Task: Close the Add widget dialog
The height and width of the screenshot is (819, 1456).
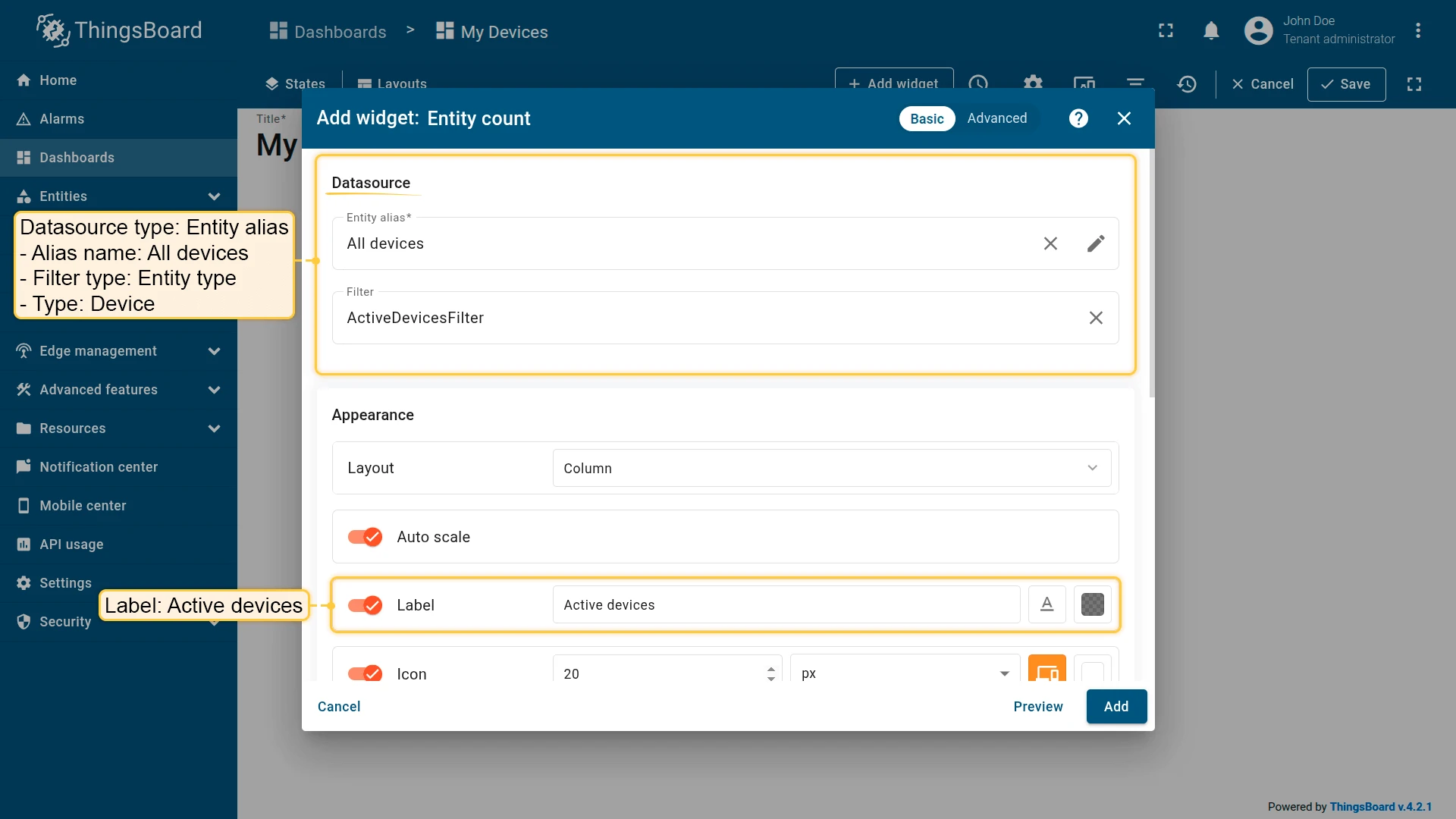Action: point(1124,118)
